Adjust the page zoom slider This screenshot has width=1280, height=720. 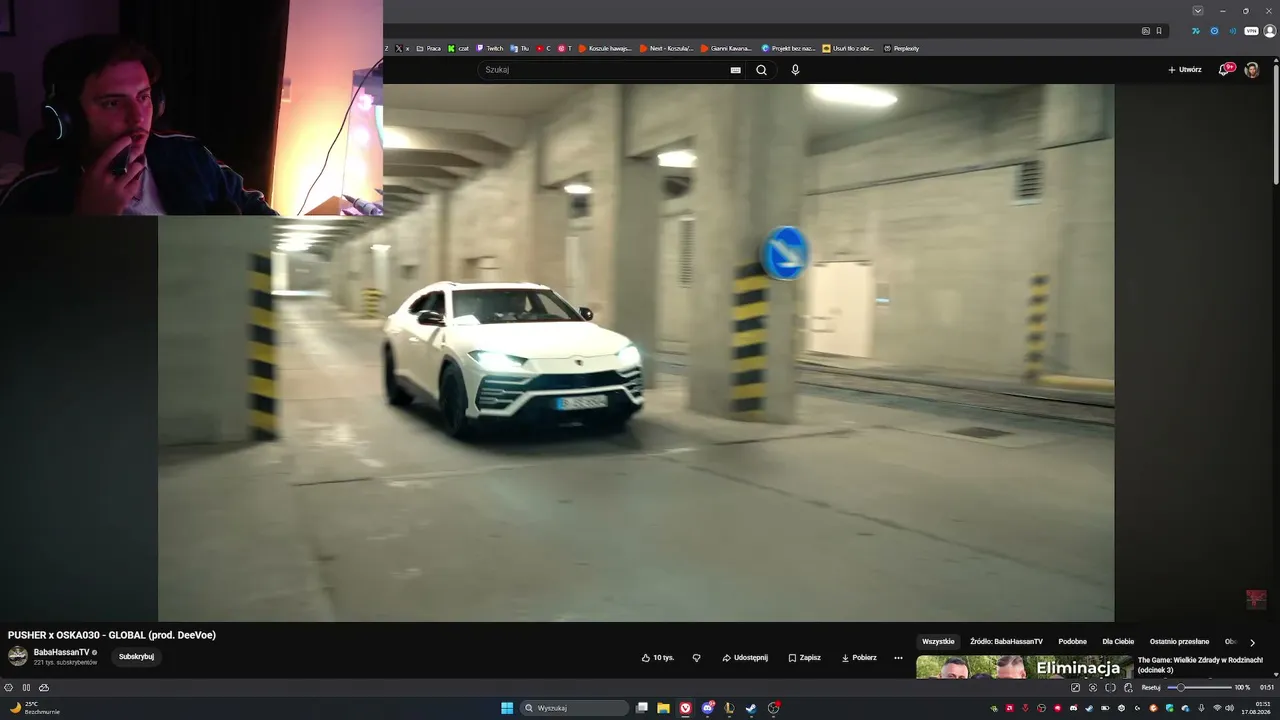[x=1198, y=688]
